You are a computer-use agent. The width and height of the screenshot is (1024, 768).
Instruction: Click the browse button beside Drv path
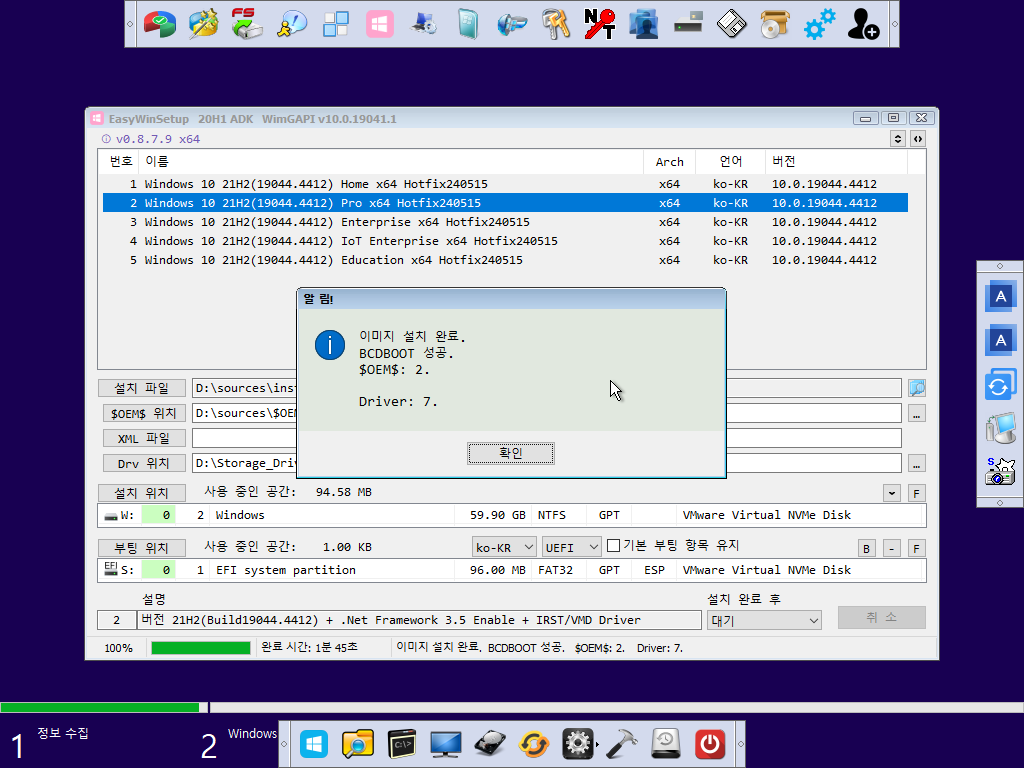917,463
